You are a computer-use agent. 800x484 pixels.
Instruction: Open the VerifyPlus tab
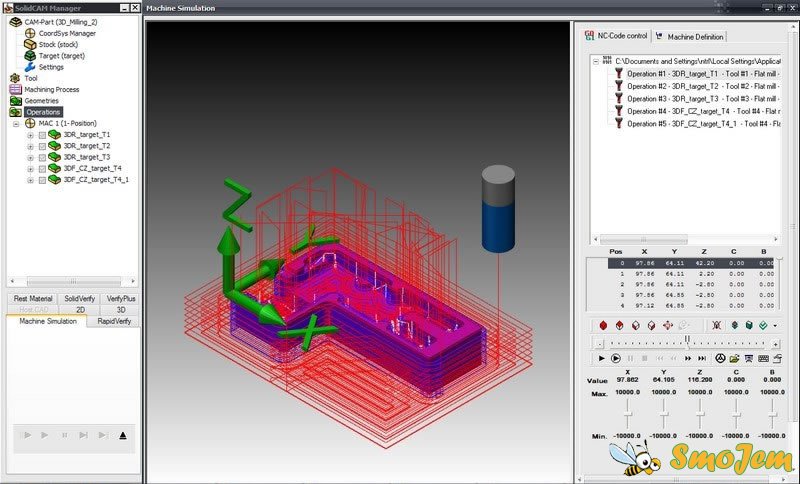(120, 298)
